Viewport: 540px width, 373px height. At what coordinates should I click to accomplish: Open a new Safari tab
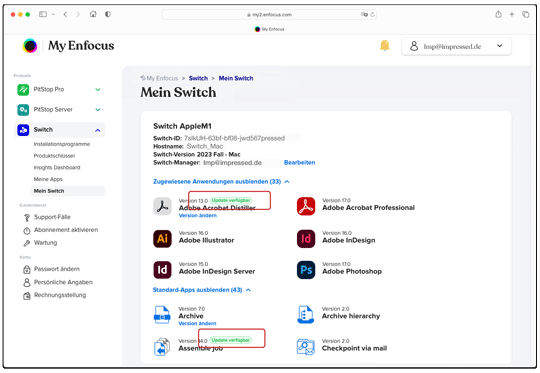pyautogui.click(x=512, y=14)
